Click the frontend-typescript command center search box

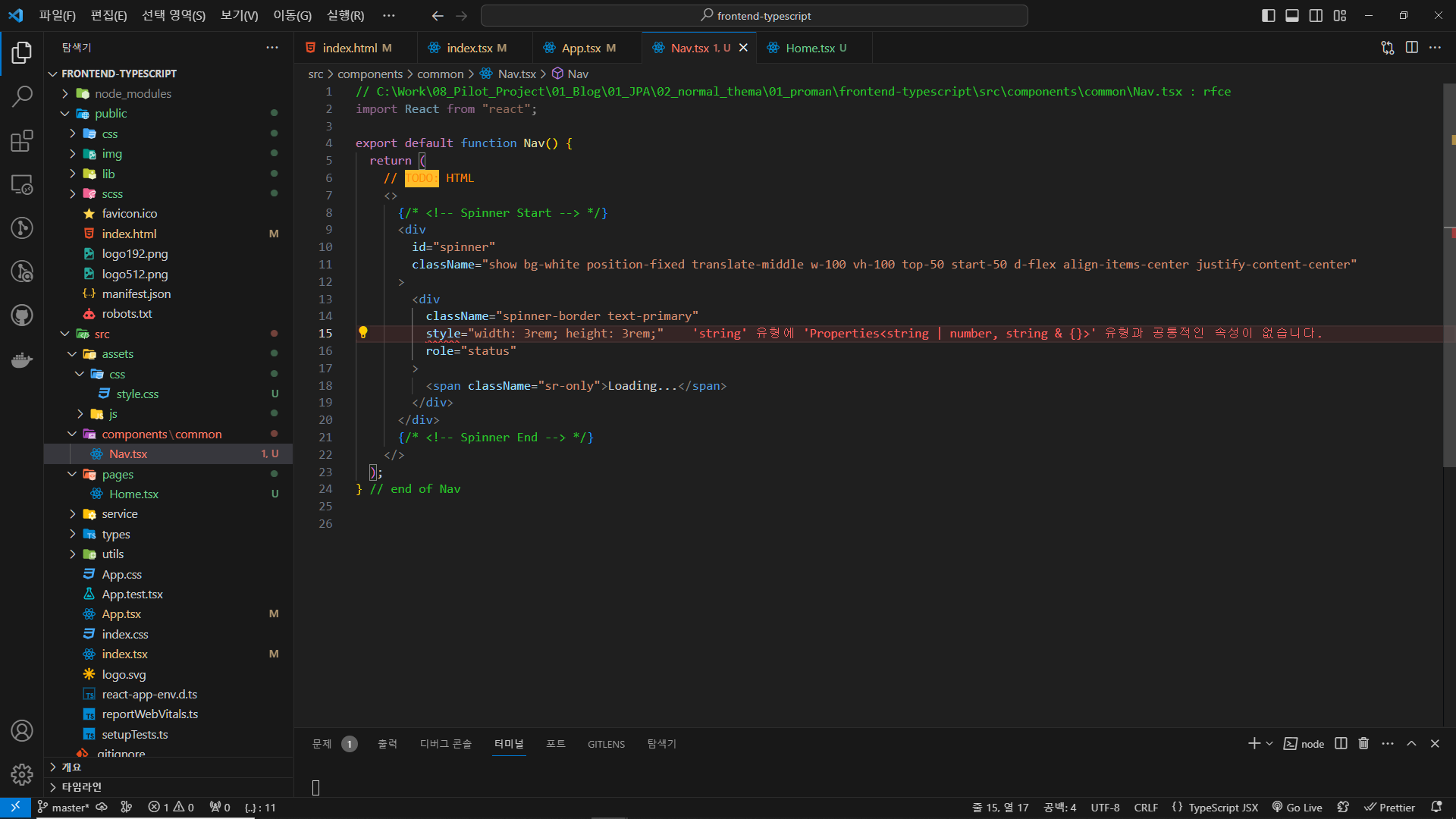click(x=755, y=15)
